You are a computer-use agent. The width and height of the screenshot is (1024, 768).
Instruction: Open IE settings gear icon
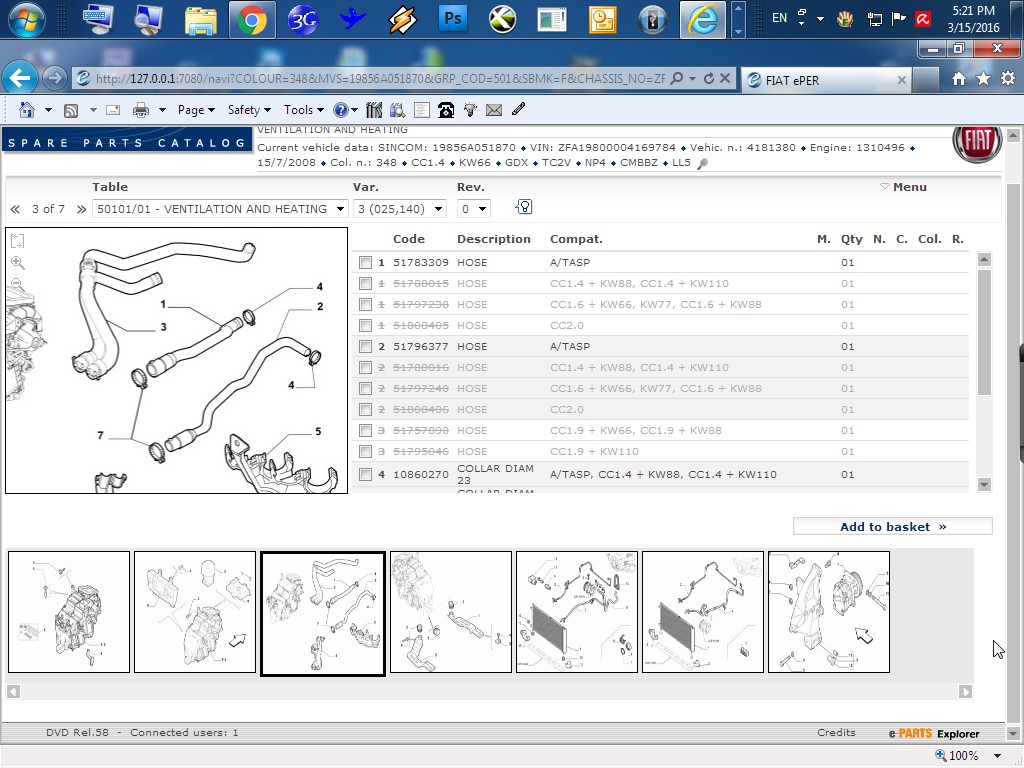[x=1008, y=78]
